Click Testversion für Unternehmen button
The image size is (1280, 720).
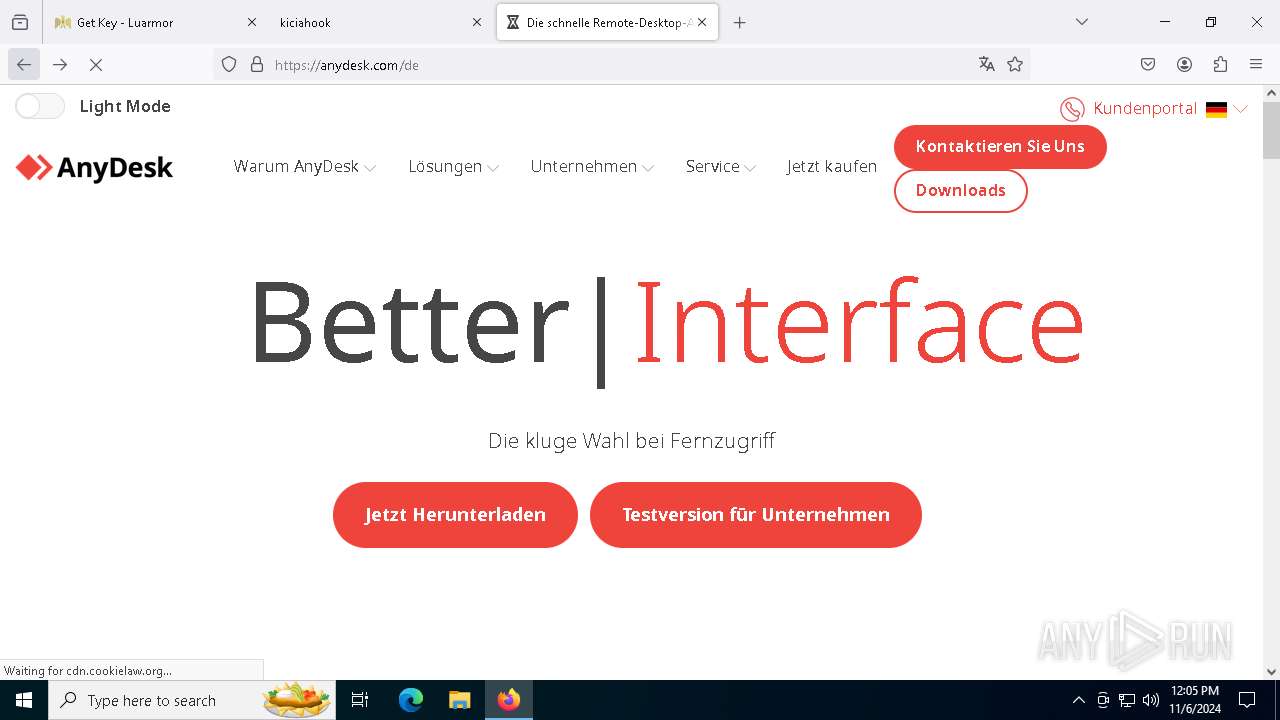point(755,514)
